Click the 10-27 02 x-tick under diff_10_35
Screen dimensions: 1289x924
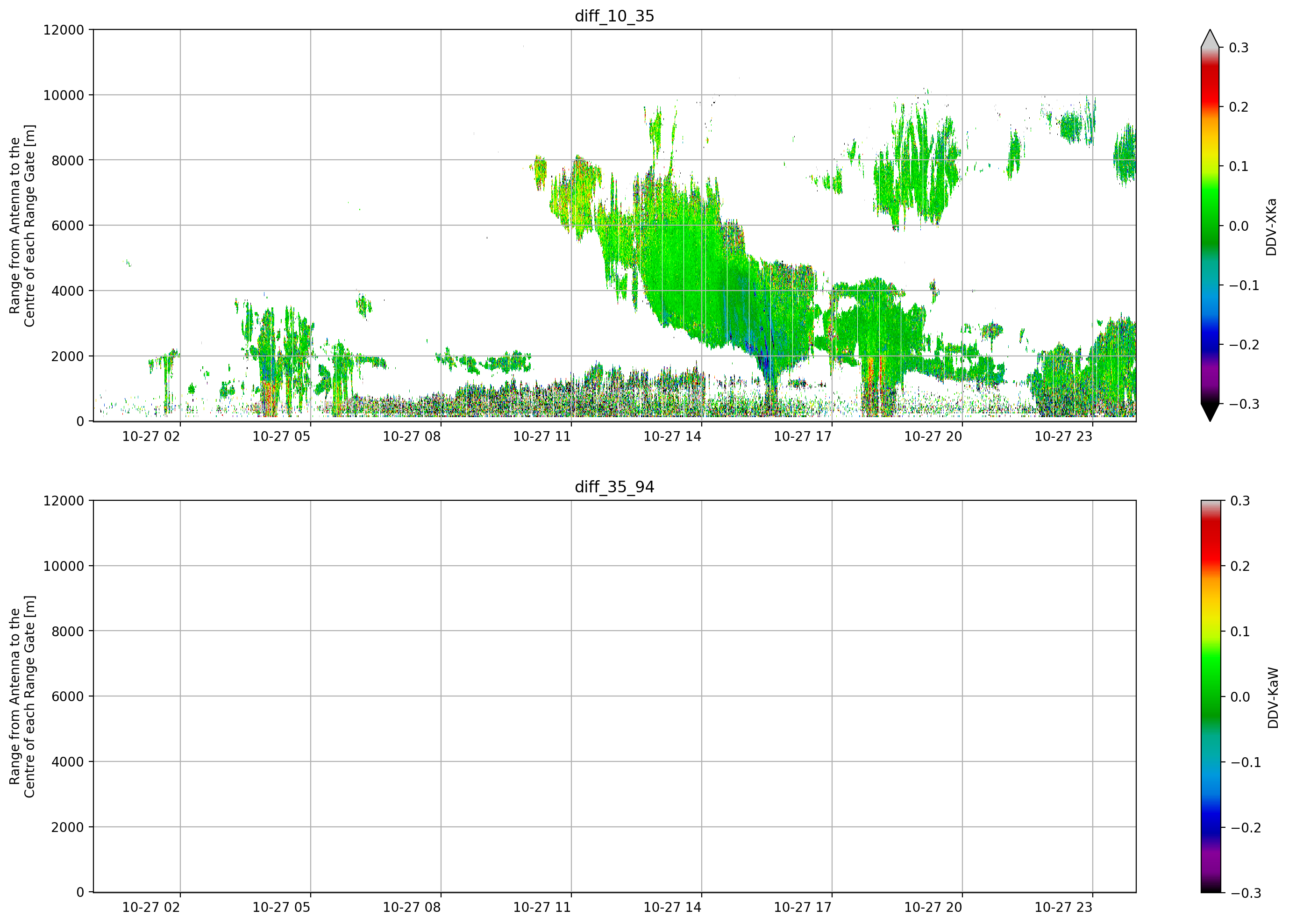pos(151,436)
